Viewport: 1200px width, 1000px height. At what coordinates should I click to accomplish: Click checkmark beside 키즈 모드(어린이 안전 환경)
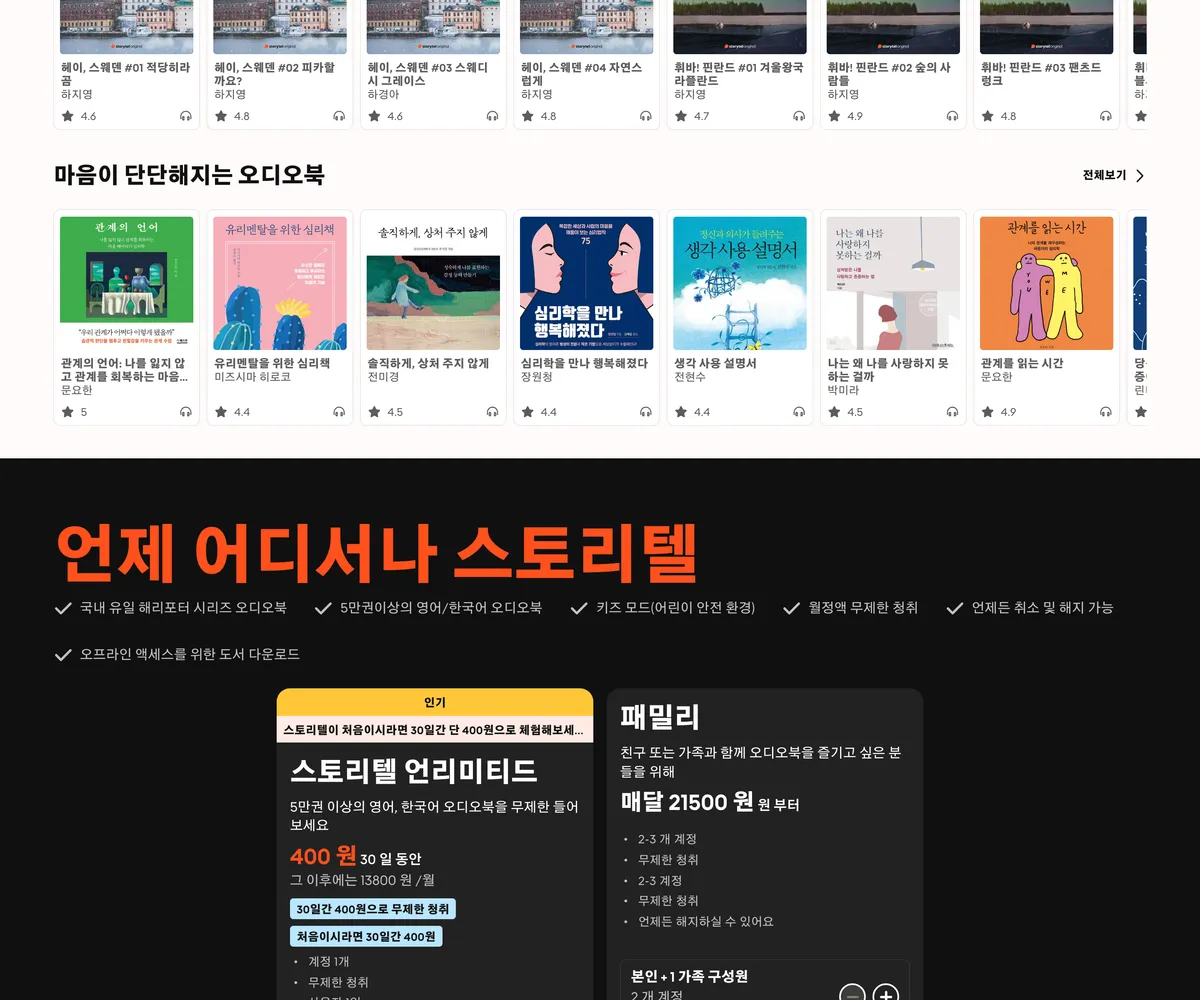pyautogui.click(x=579, y=608)
